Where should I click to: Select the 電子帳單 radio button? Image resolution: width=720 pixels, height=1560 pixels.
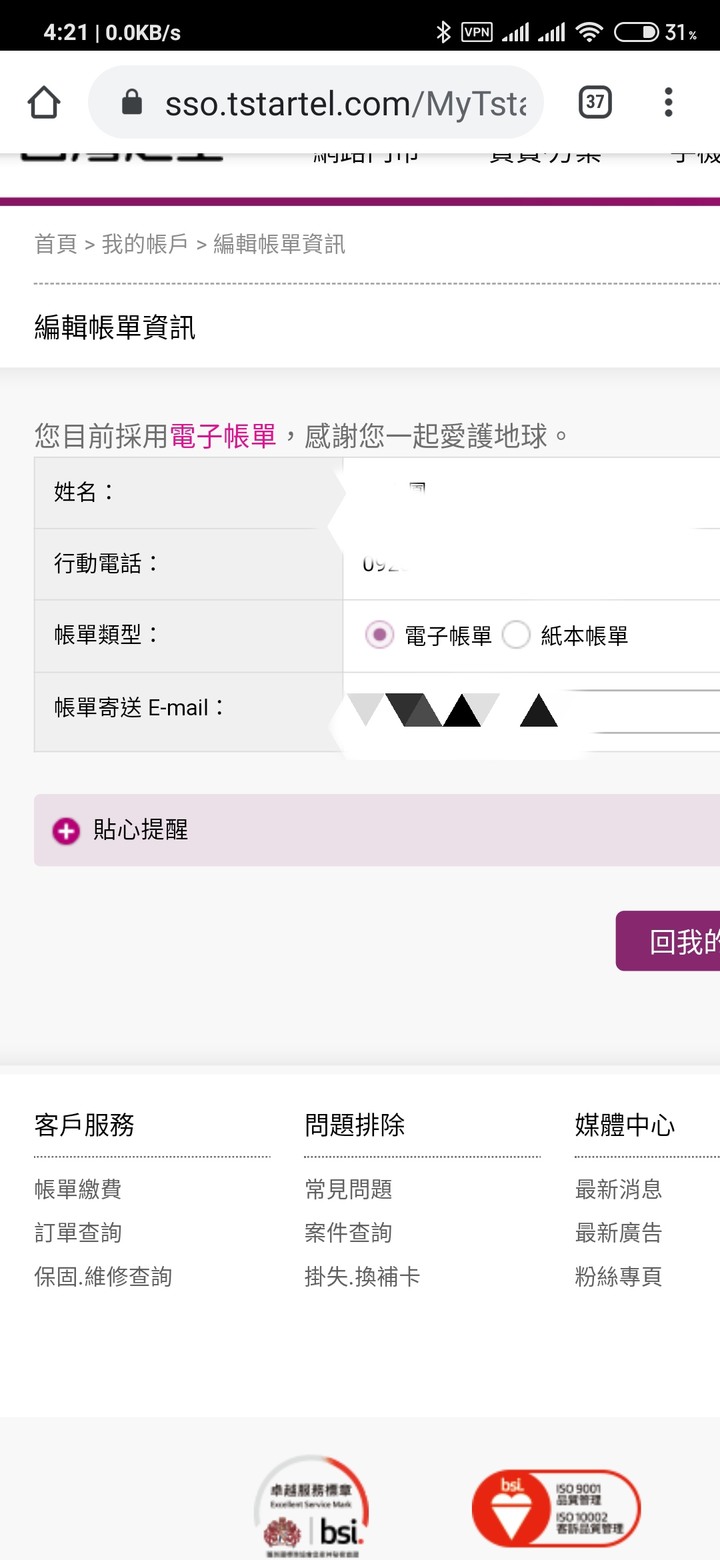(x=379, y=635)
